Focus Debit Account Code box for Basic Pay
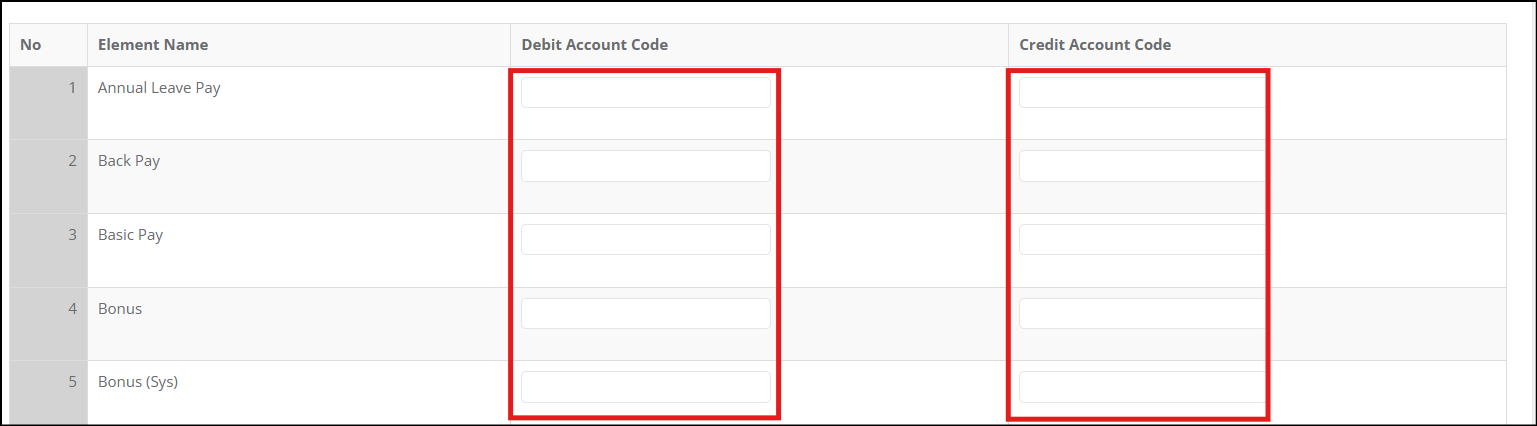 point(646,240)
